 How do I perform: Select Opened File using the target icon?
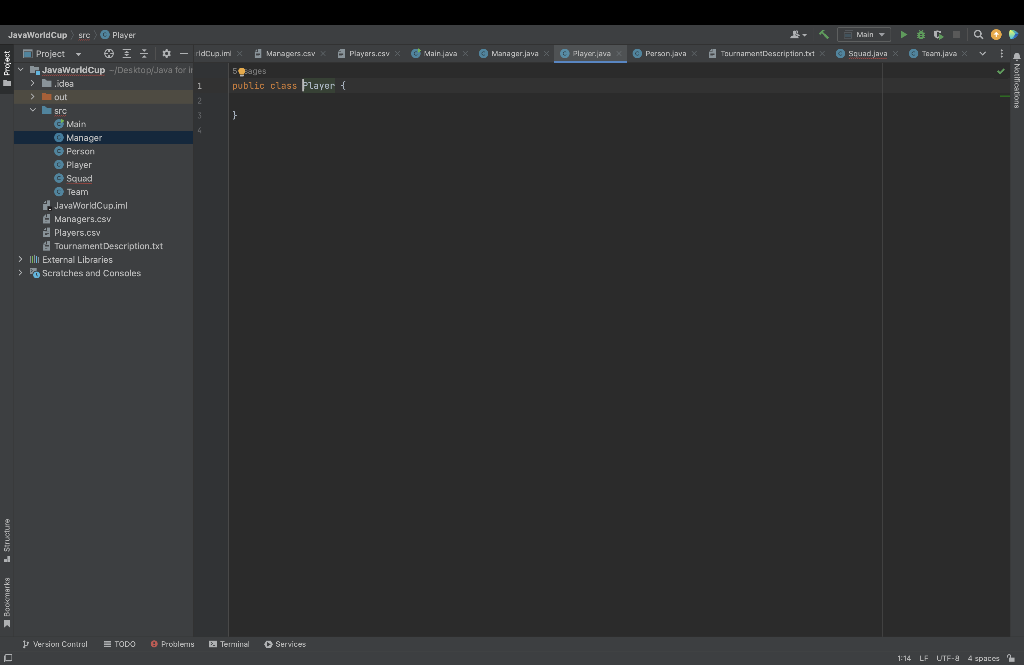tap(109, 53)
